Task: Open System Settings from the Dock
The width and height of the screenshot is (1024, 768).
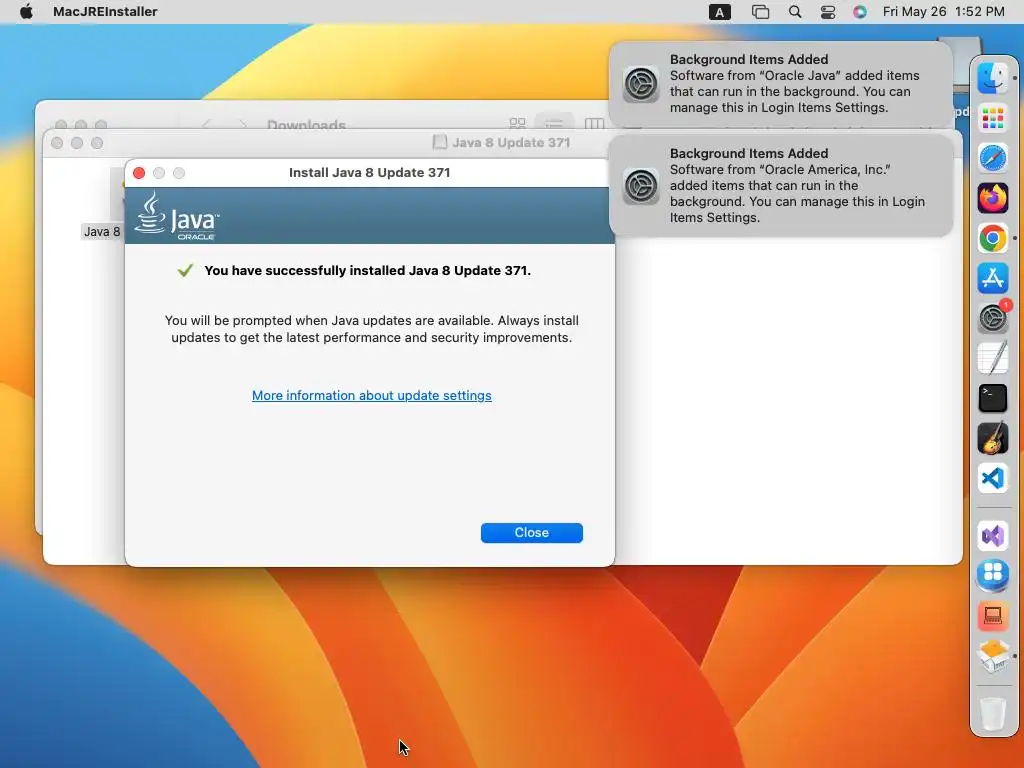Action: click(x=993, y=318)
